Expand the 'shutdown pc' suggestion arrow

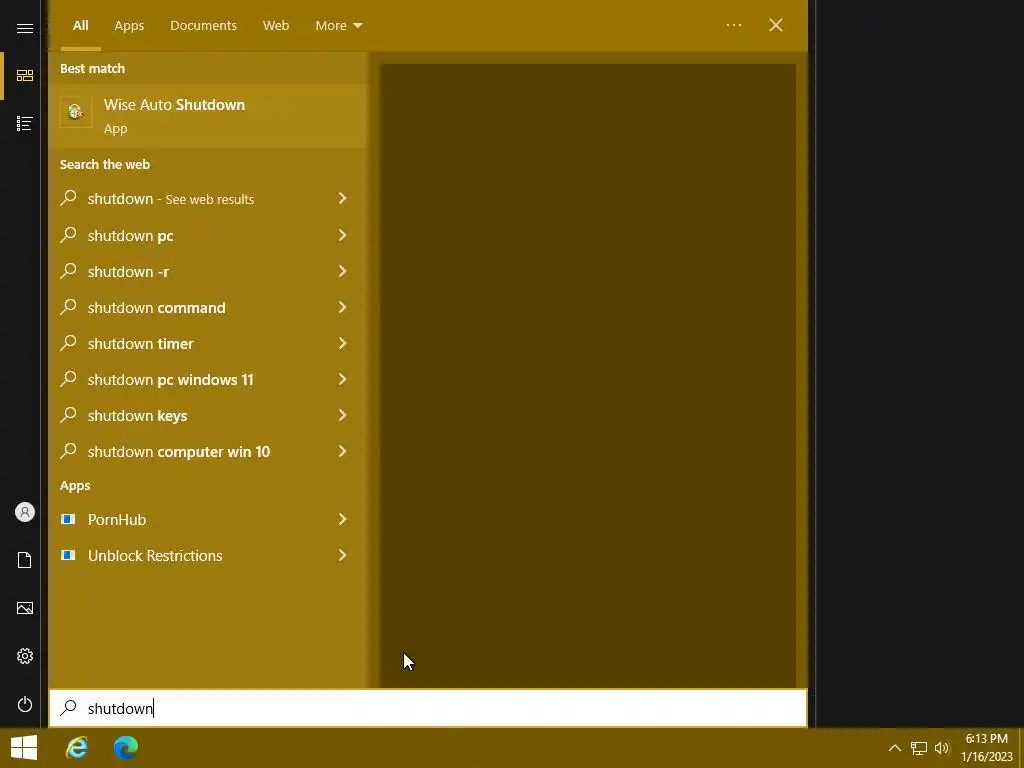[x=342, y=235]
